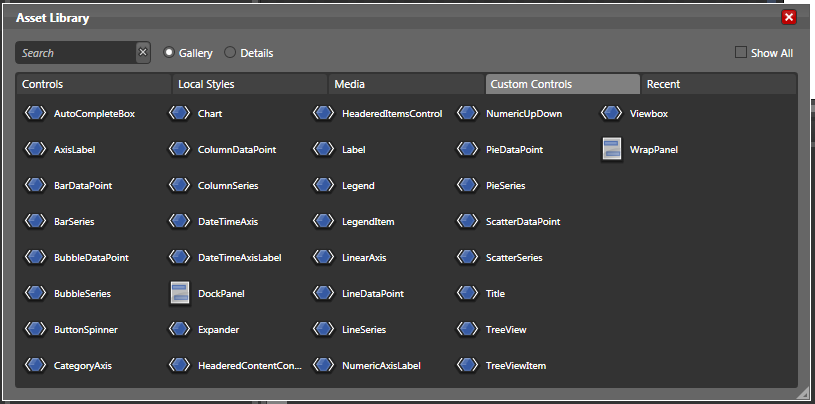Click the 'Asset Library' title text
815x404 pixels.
[x=52, y=18]
